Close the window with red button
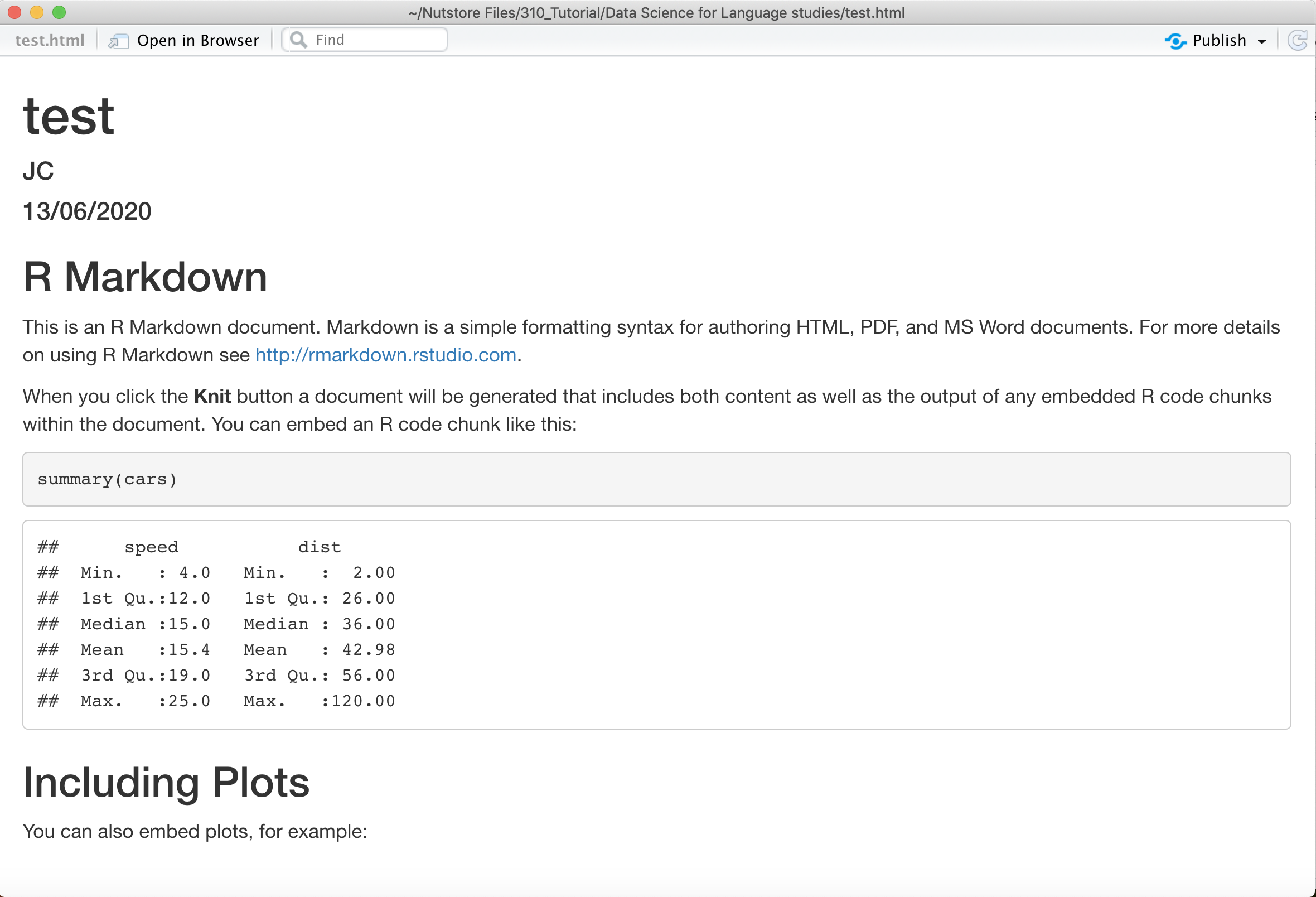Image resolution: width=1316 pixels, height=897 pixels. (14, 12)
